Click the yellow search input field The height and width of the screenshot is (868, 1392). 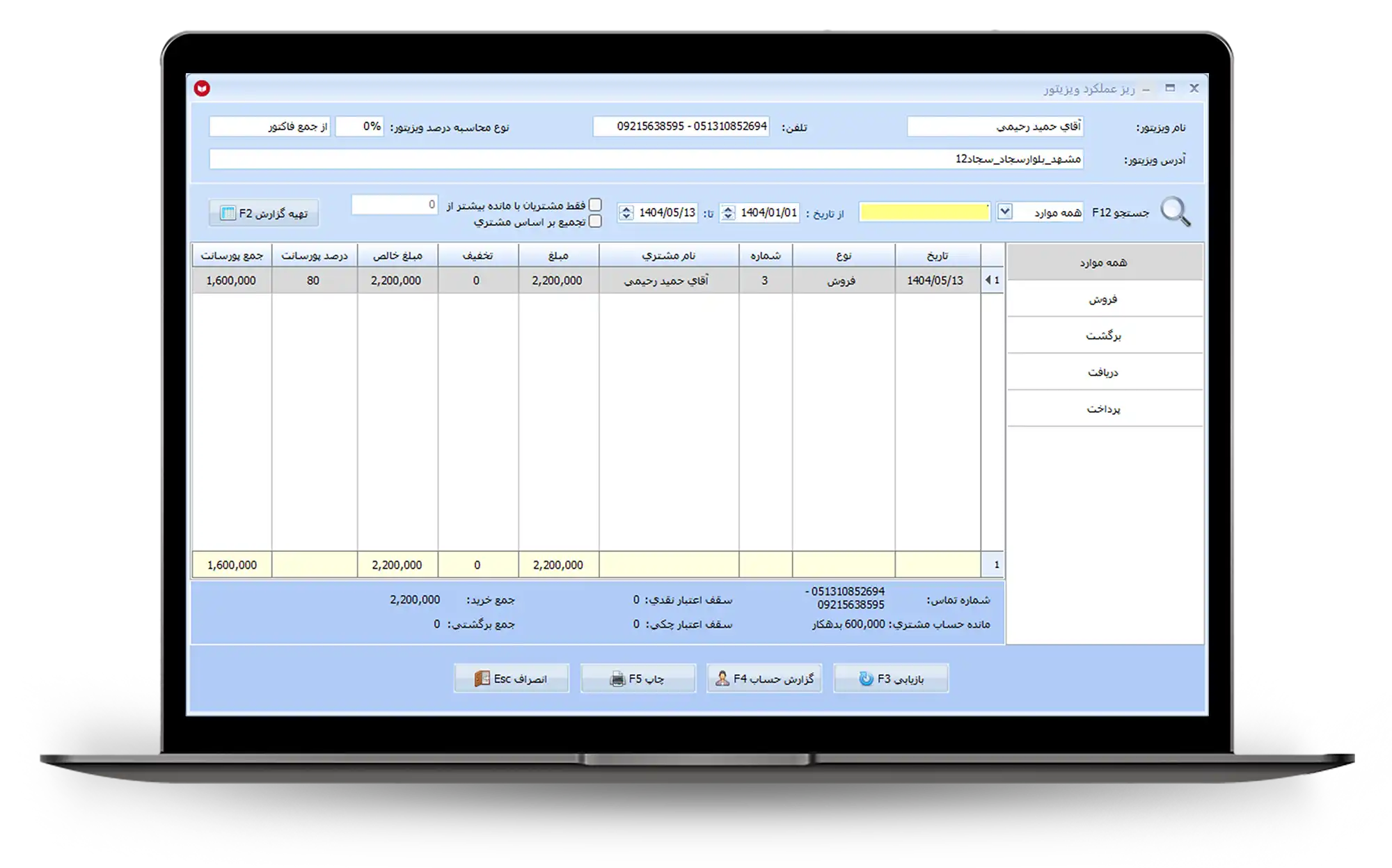tap(924, 212)
